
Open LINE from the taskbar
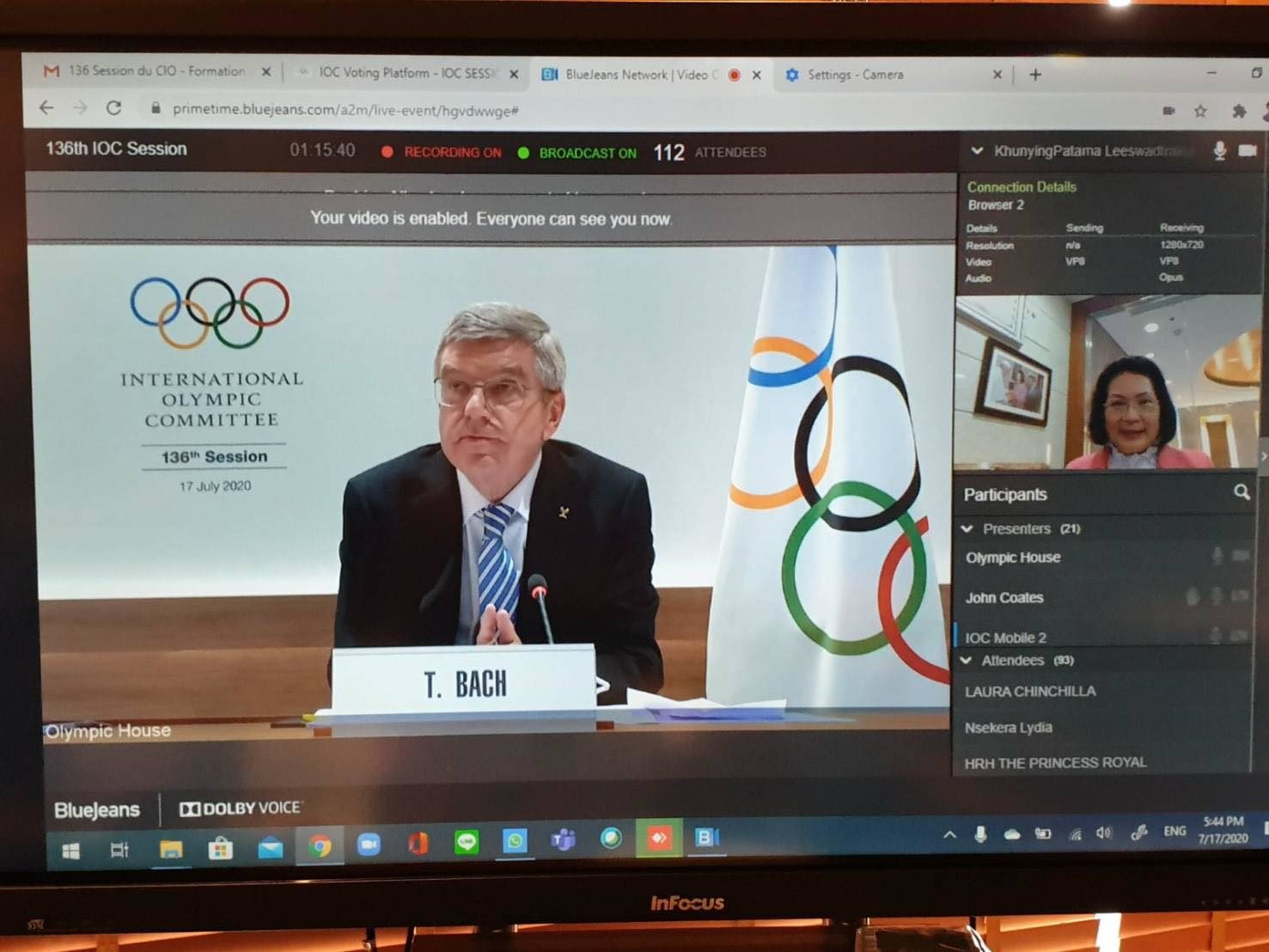[x=467, y=842]
